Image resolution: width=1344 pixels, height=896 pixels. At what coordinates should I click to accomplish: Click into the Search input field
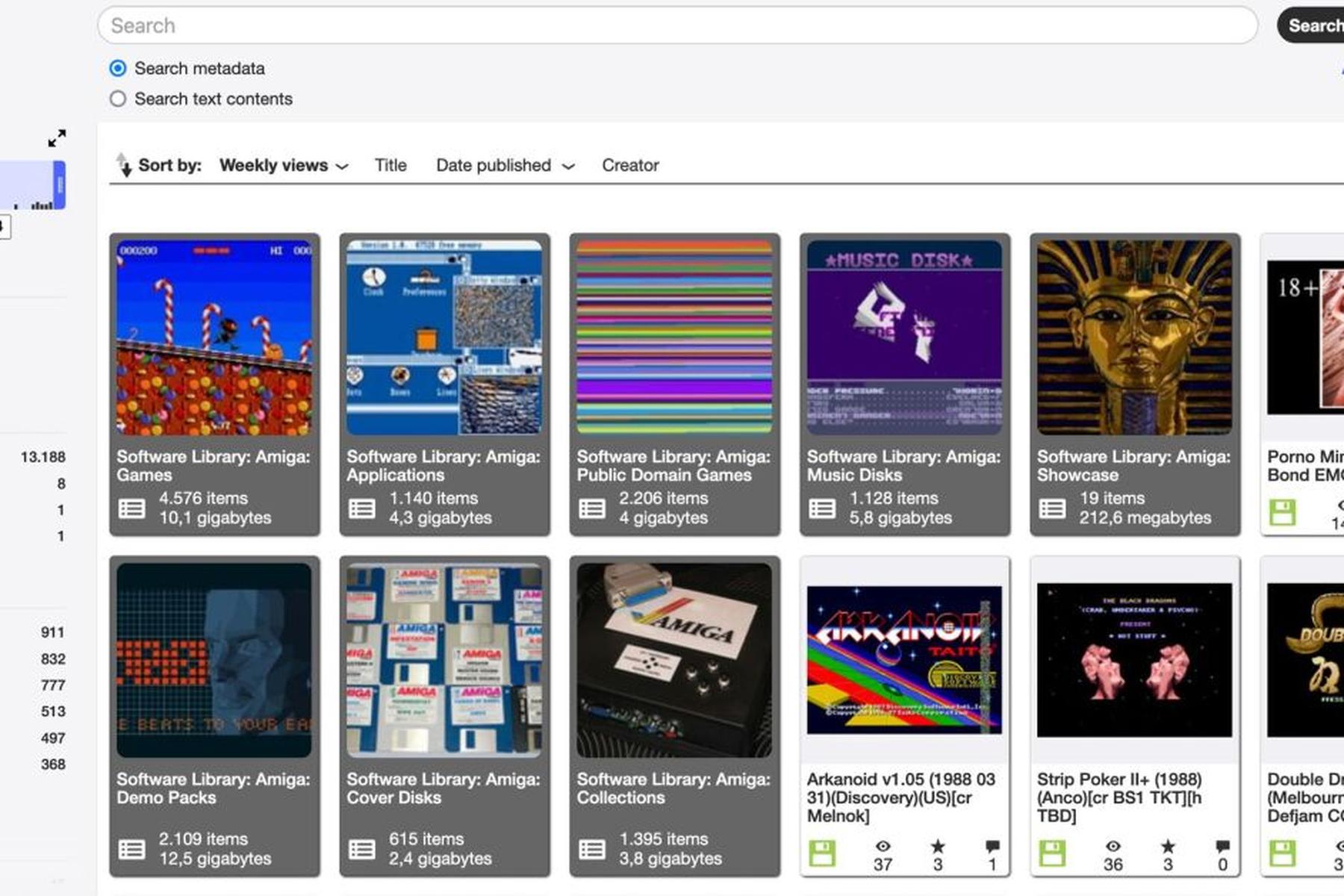[677, 25]
